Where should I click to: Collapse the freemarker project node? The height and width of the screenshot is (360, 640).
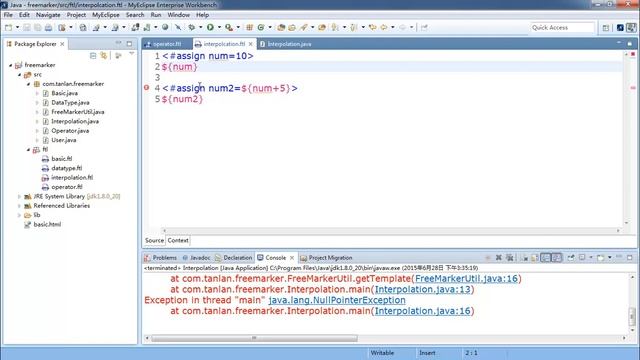coord(11,65)
